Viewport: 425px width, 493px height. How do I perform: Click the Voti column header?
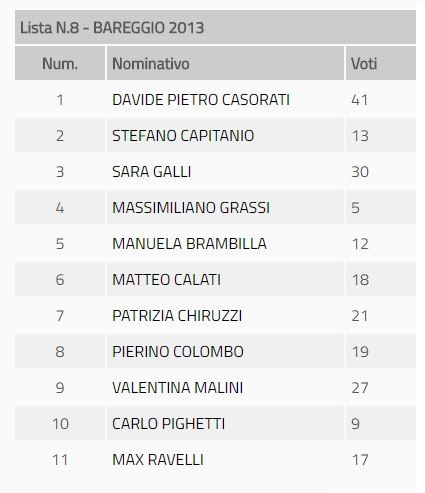click(381, 63)
